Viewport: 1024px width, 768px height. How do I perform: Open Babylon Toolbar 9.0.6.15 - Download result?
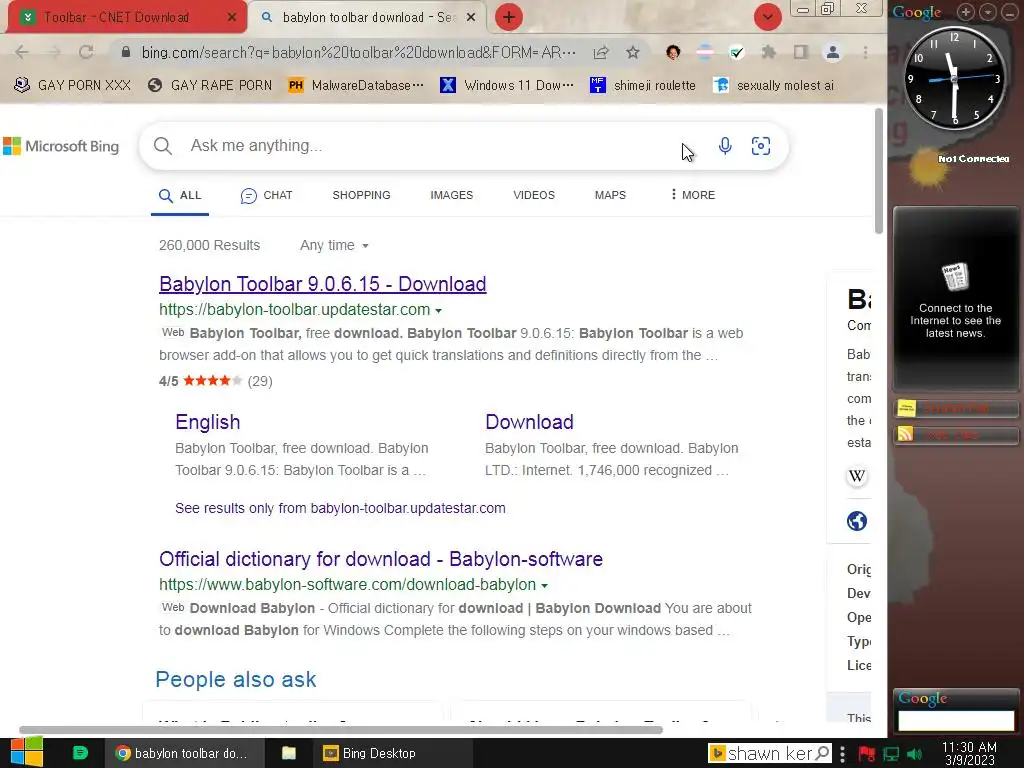(323, 284)
